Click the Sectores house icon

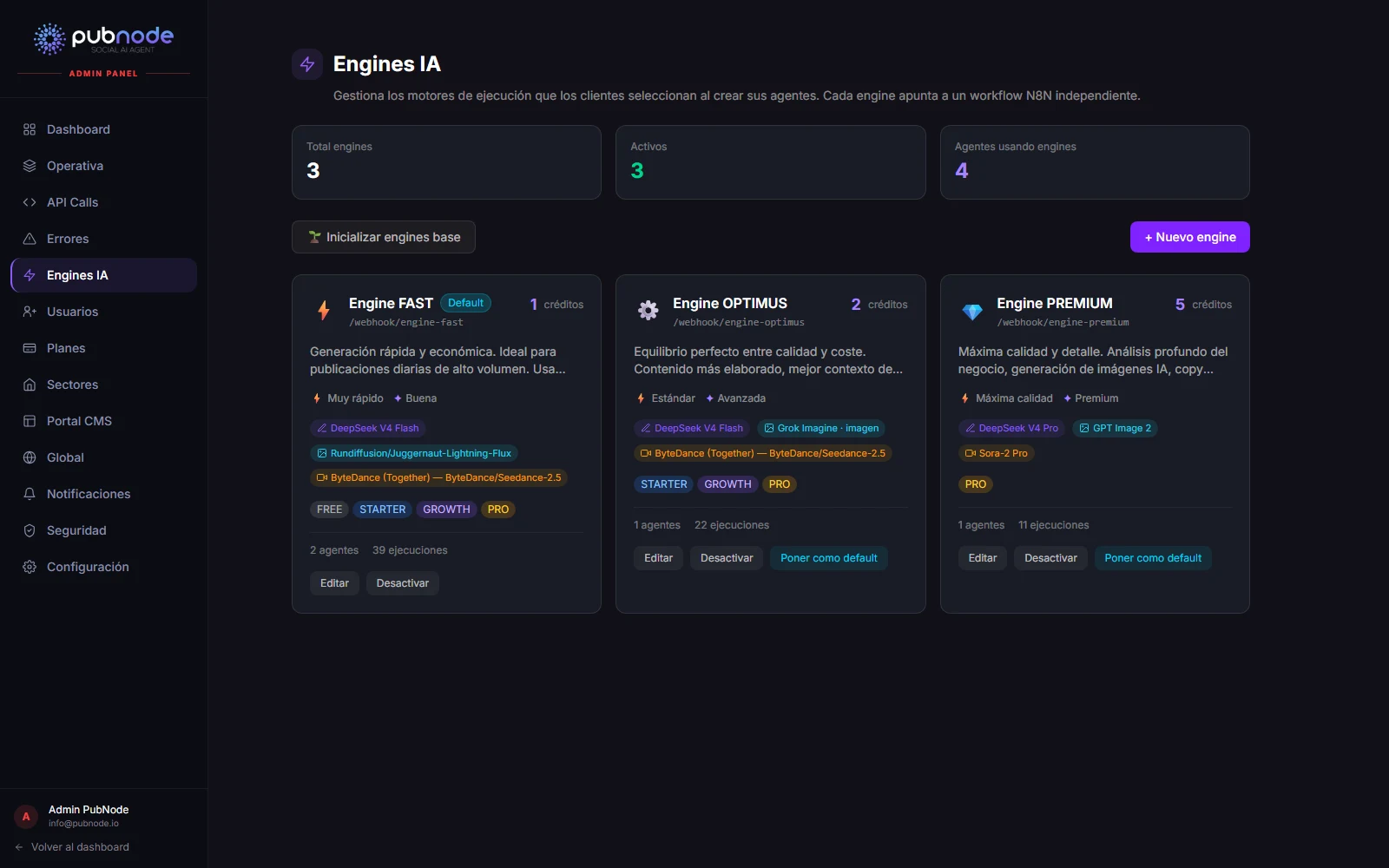point(30,385)
